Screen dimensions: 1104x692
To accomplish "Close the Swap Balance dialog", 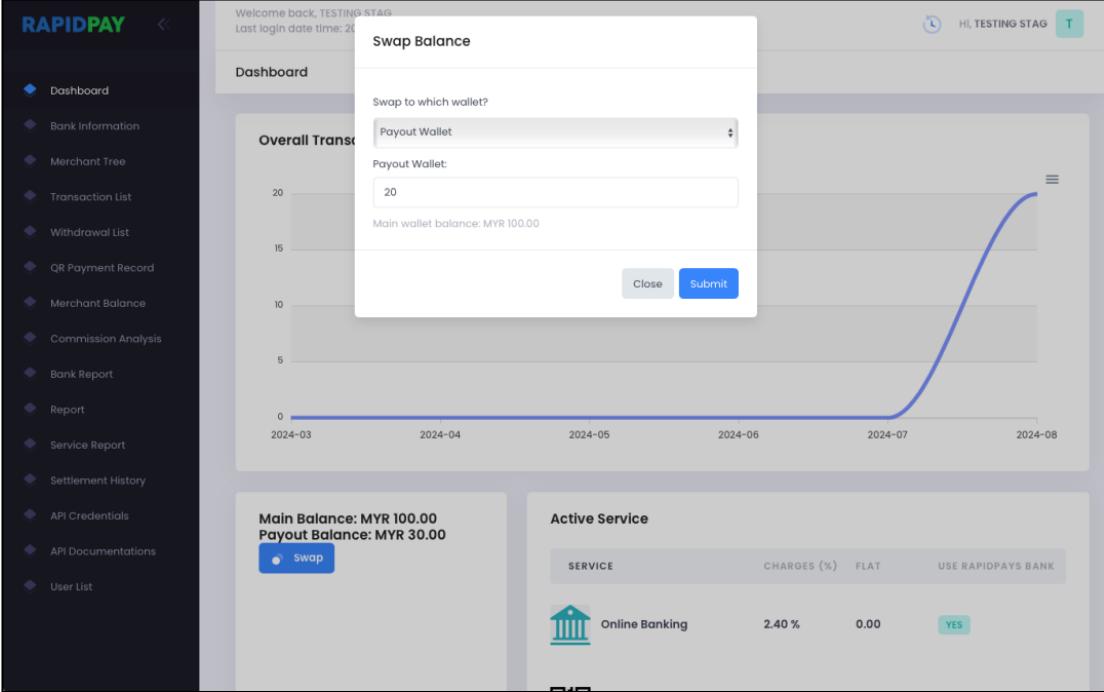I will click(647, 284).
